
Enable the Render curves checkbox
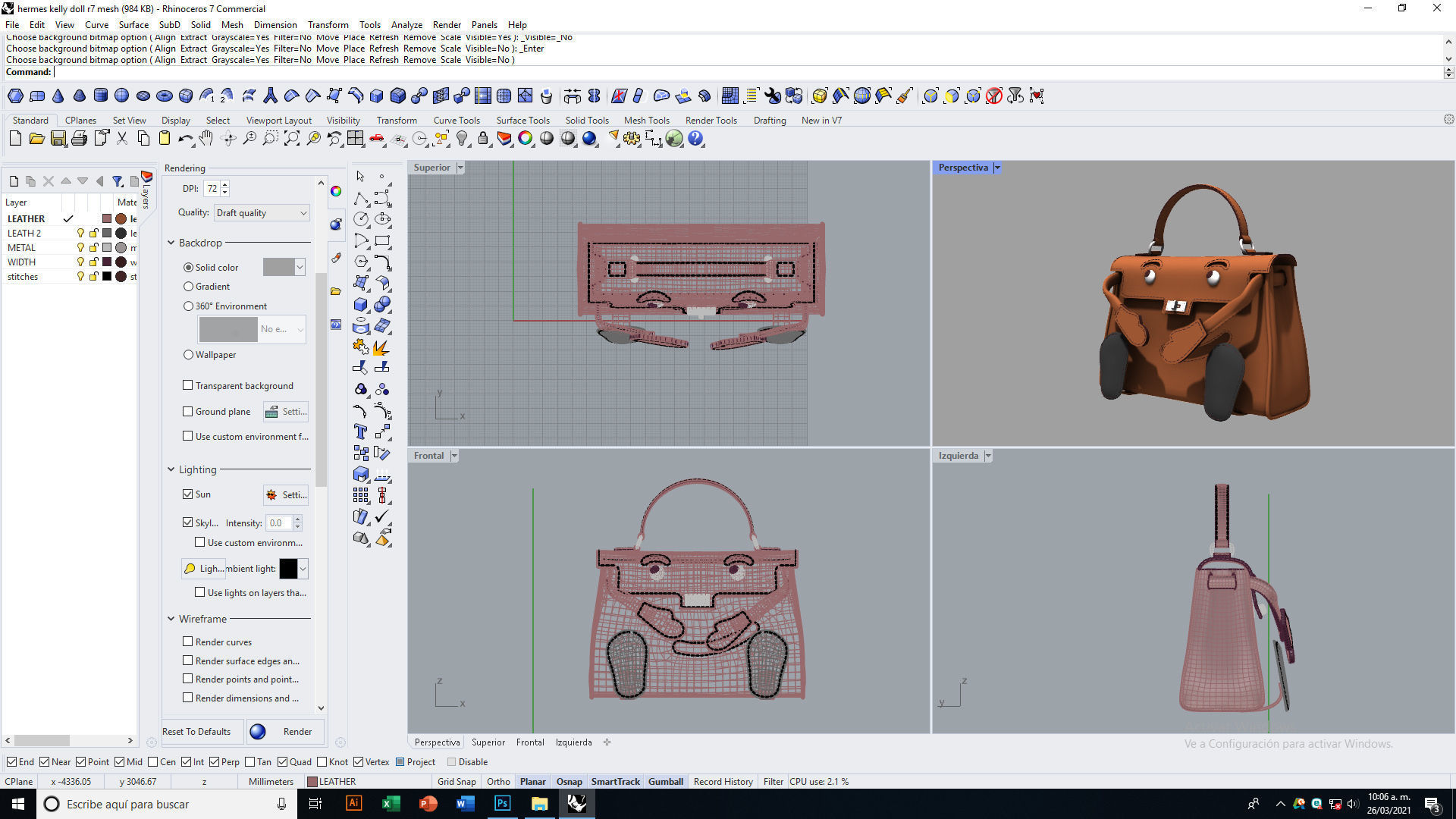pos(187,642)
